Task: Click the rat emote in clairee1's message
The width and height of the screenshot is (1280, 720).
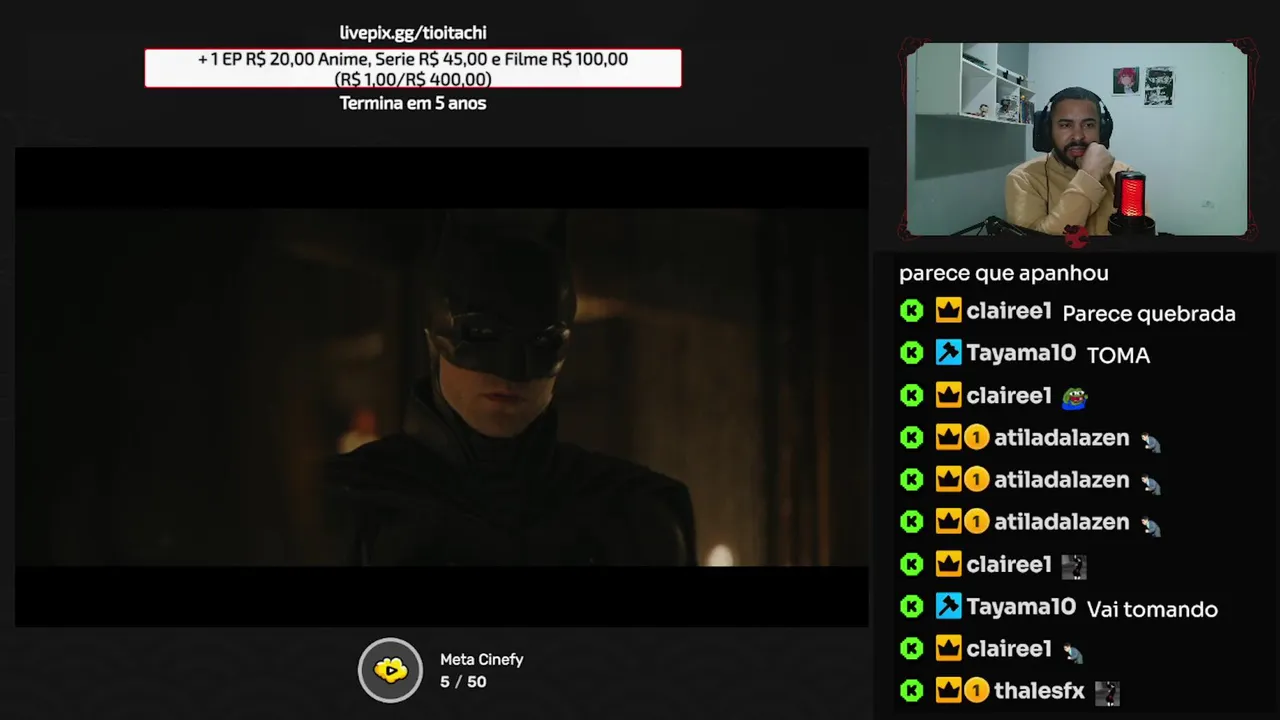Action: point(1074,652)
